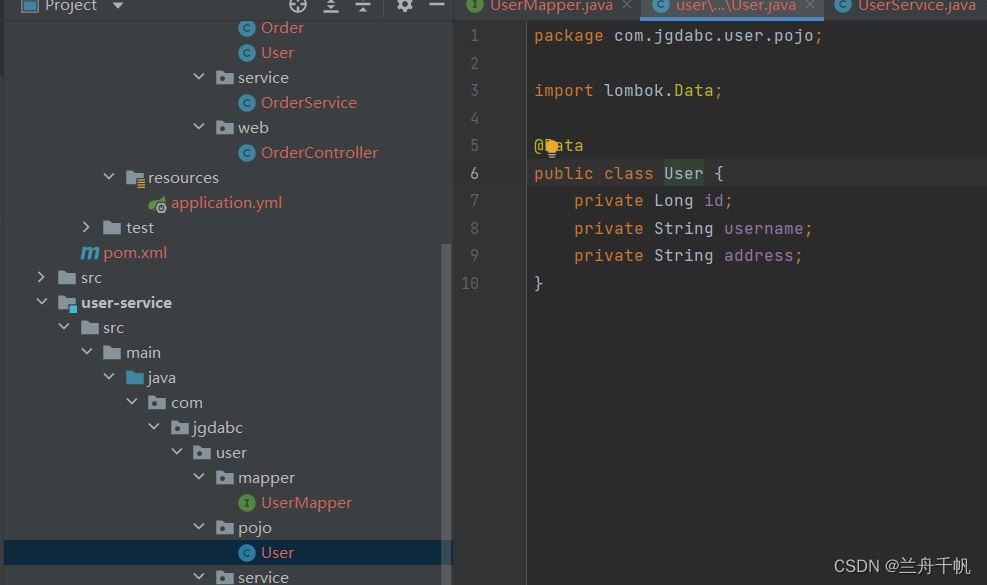Collapse the web folder
Screen dimensions: 987x585
199,127
